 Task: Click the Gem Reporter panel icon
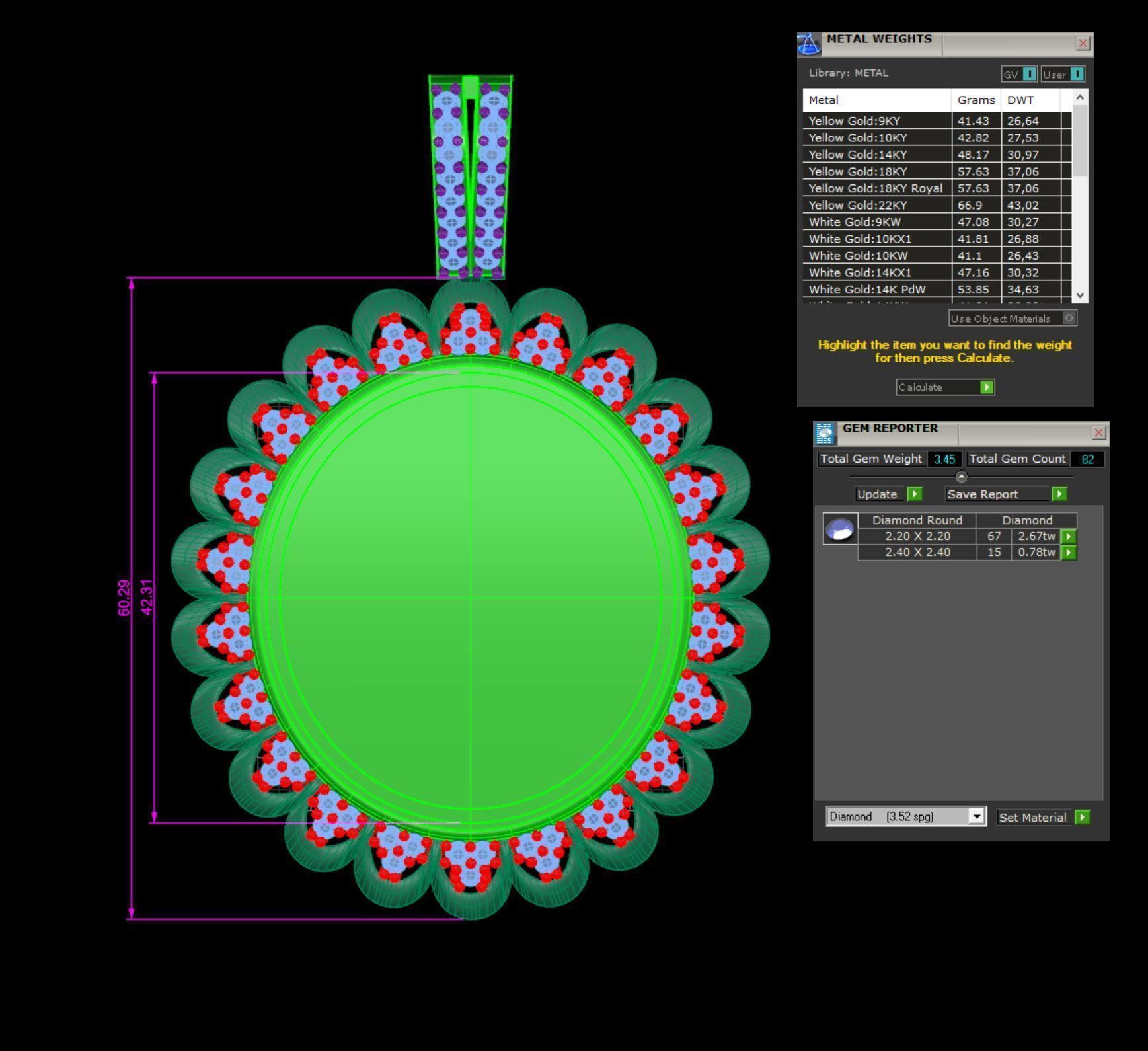824,433
